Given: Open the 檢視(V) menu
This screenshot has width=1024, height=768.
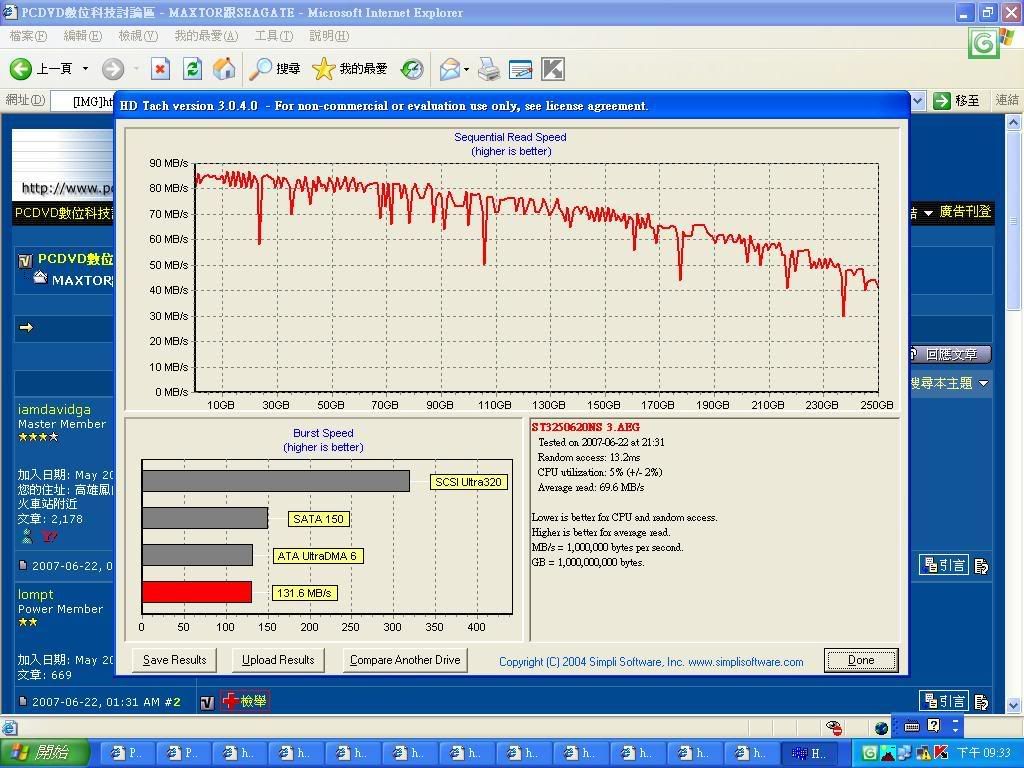Looking at the screenshot, I should point(138,36).
